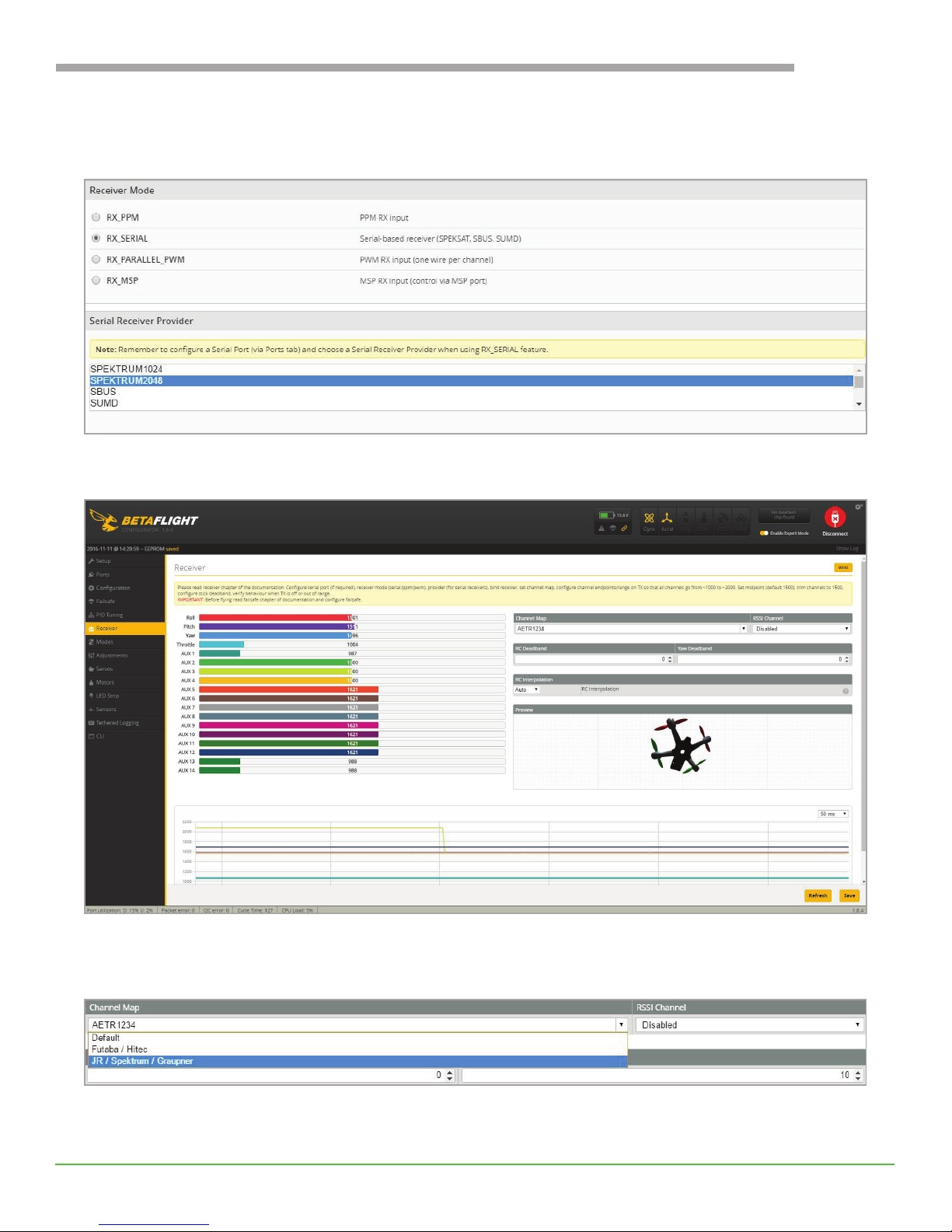952x1232 pixels.
Task: Select Futaba / Hitec channel map option
Action: [357, 1049]
